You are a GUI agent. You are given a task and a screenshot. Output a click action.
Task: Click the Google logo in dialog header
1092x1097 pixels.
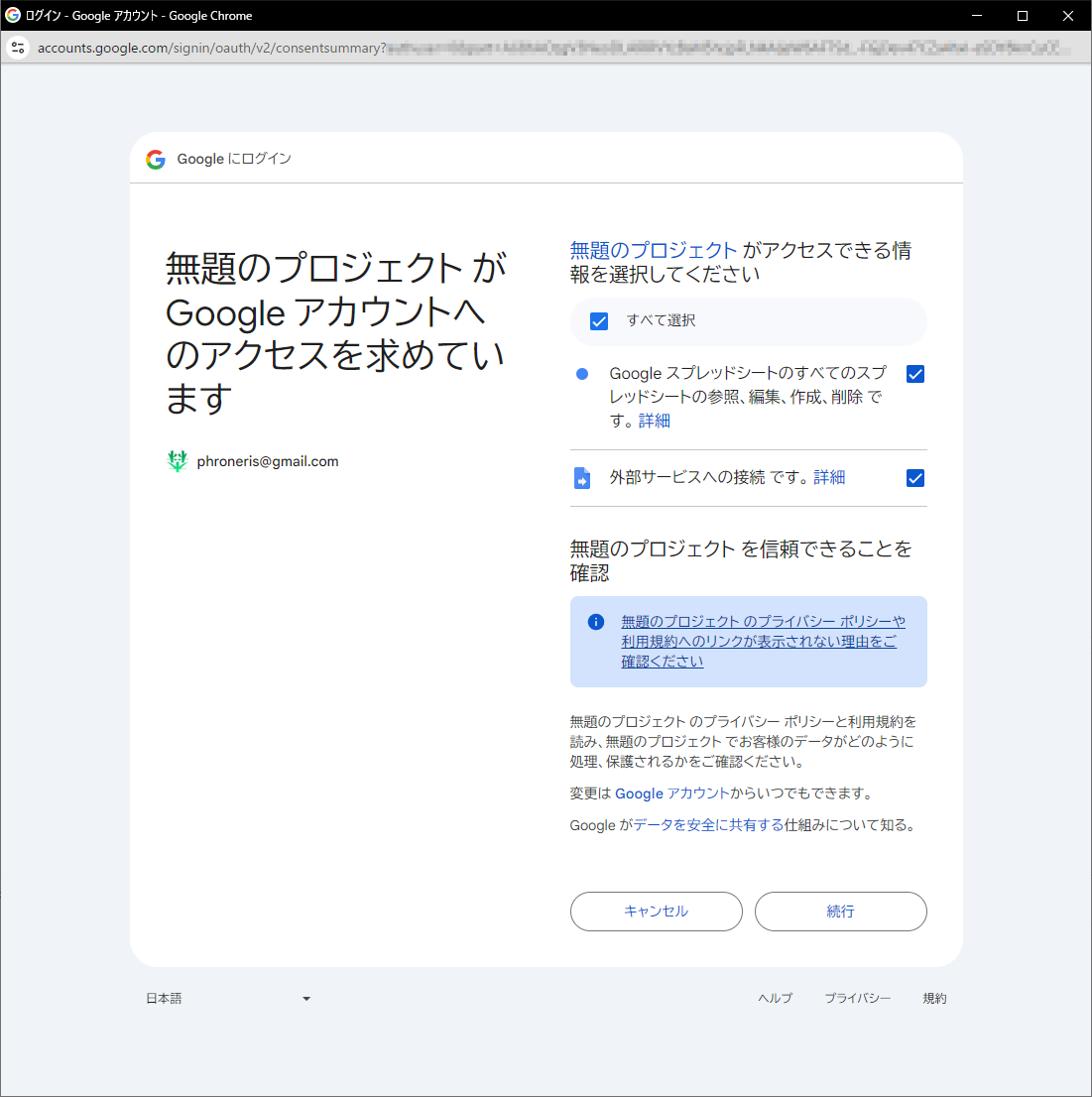[156, 160]
